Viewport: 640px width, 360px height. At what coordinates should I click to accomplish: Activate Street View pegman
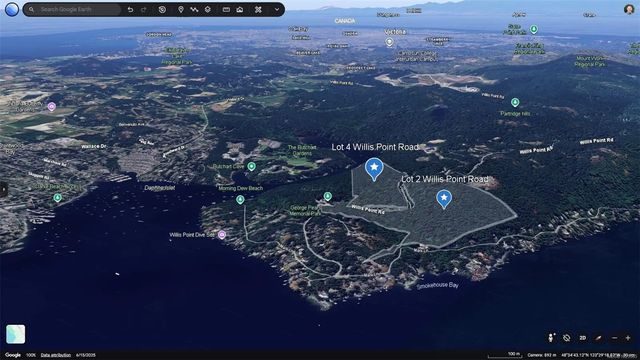coord(551,338)
